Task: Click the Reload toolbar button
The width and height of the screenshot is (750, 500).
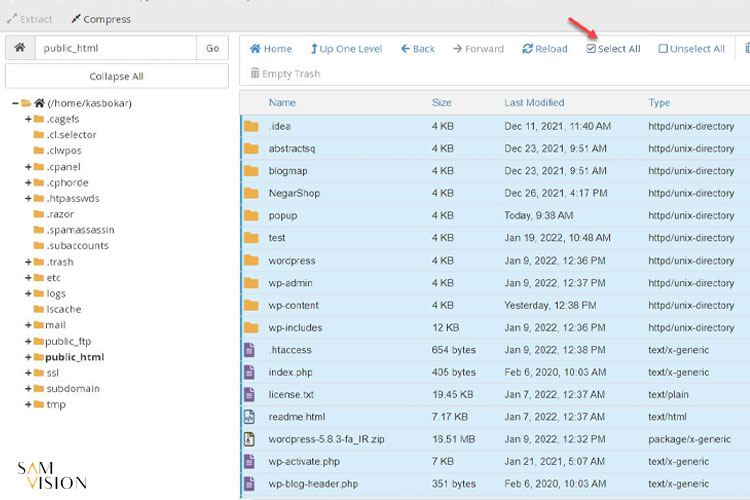Action: [544, 48]
